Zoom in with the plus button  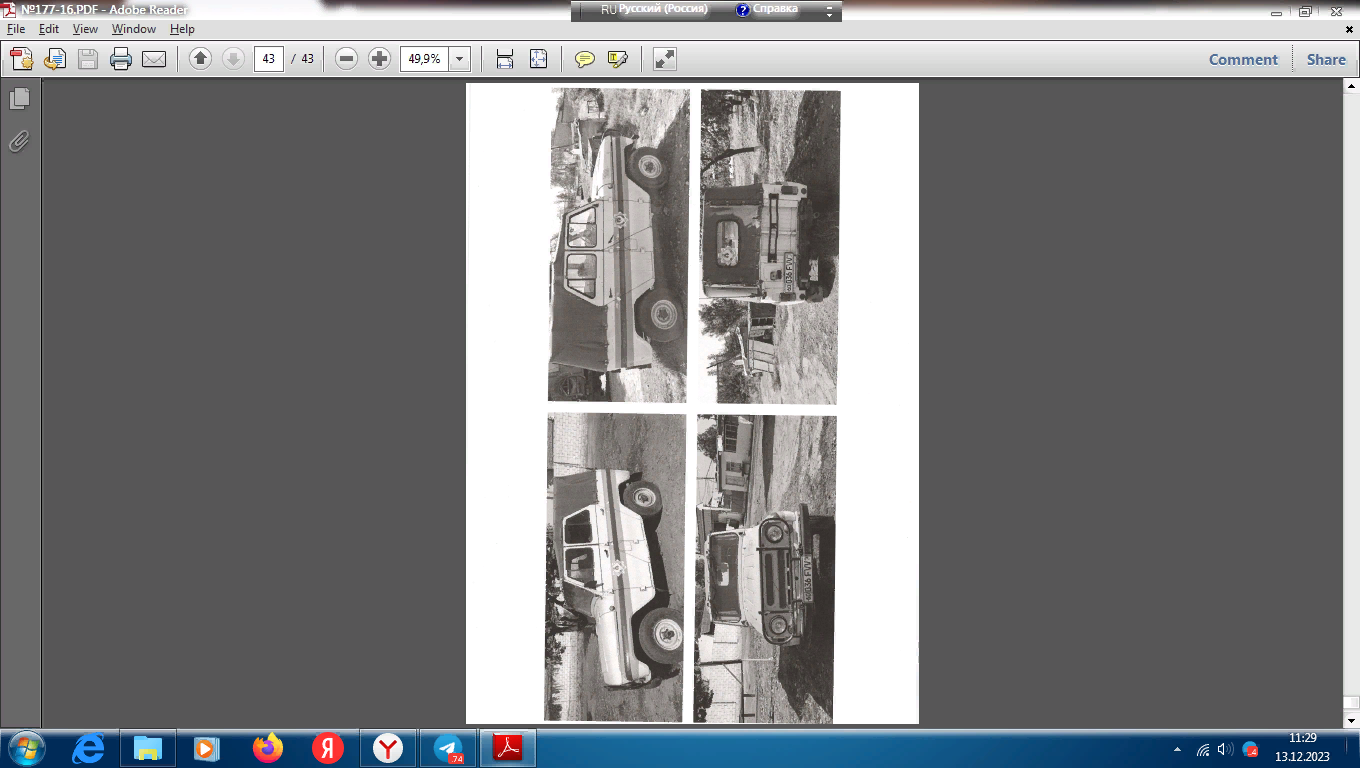379,59
